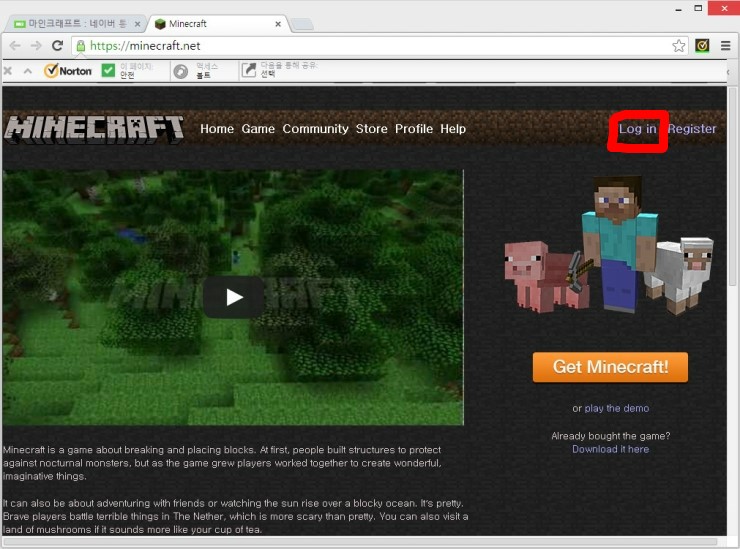Viewport: 740px width, 549px height.
Task: Click the text "Already bought the game?"
Action: click(610, 436)
